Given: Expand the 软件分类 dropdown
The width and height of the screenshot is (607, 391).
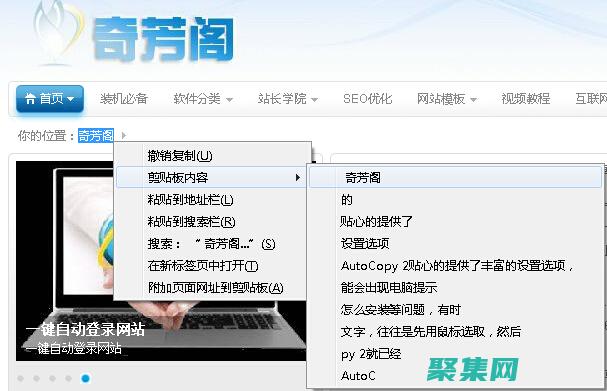Looking at the screenshot, I should pos(203,99).
